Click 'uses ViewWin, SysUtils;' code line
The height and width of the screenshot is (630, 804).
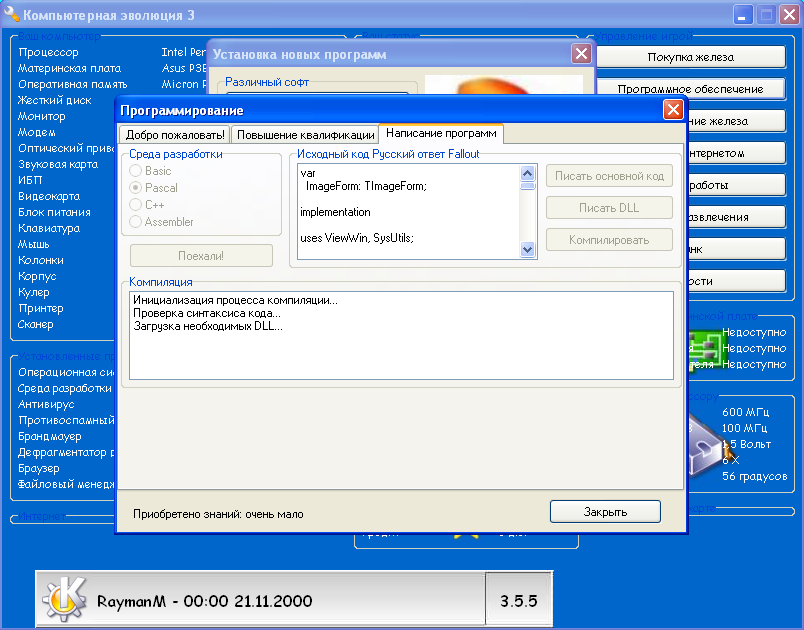pyautogui.click(x=357, y=238)
